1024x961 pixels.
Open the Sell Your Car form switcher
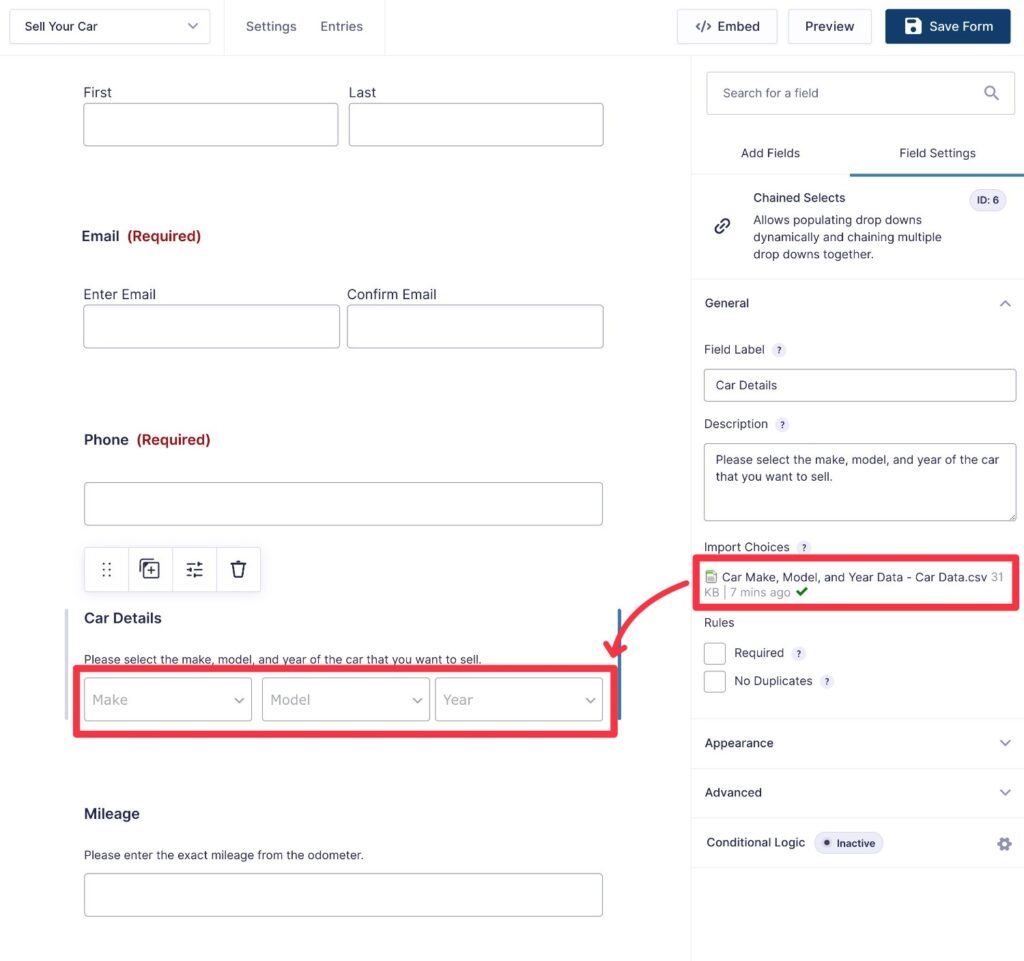(110, 27)
